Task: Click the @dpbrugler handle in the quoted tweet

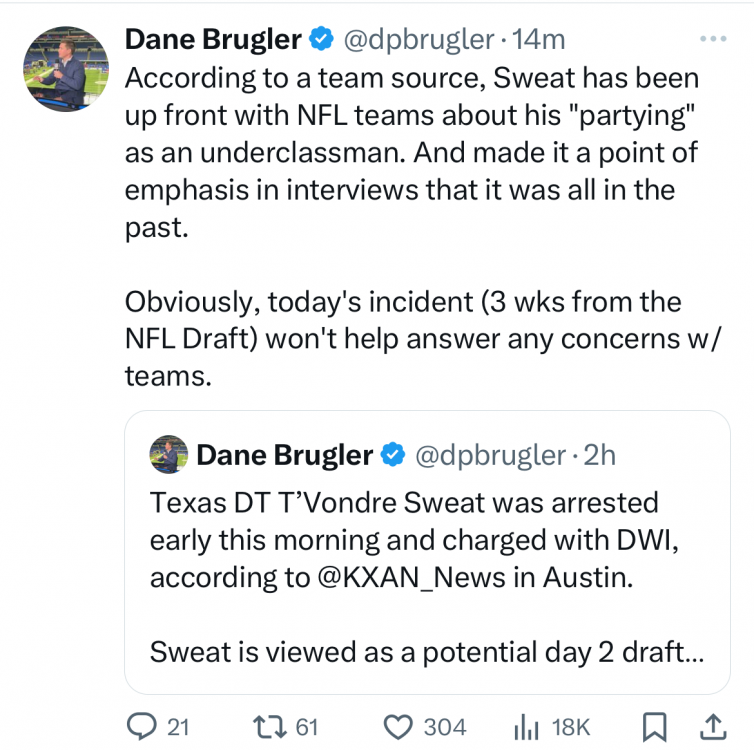Action: (x=489, y=456)
